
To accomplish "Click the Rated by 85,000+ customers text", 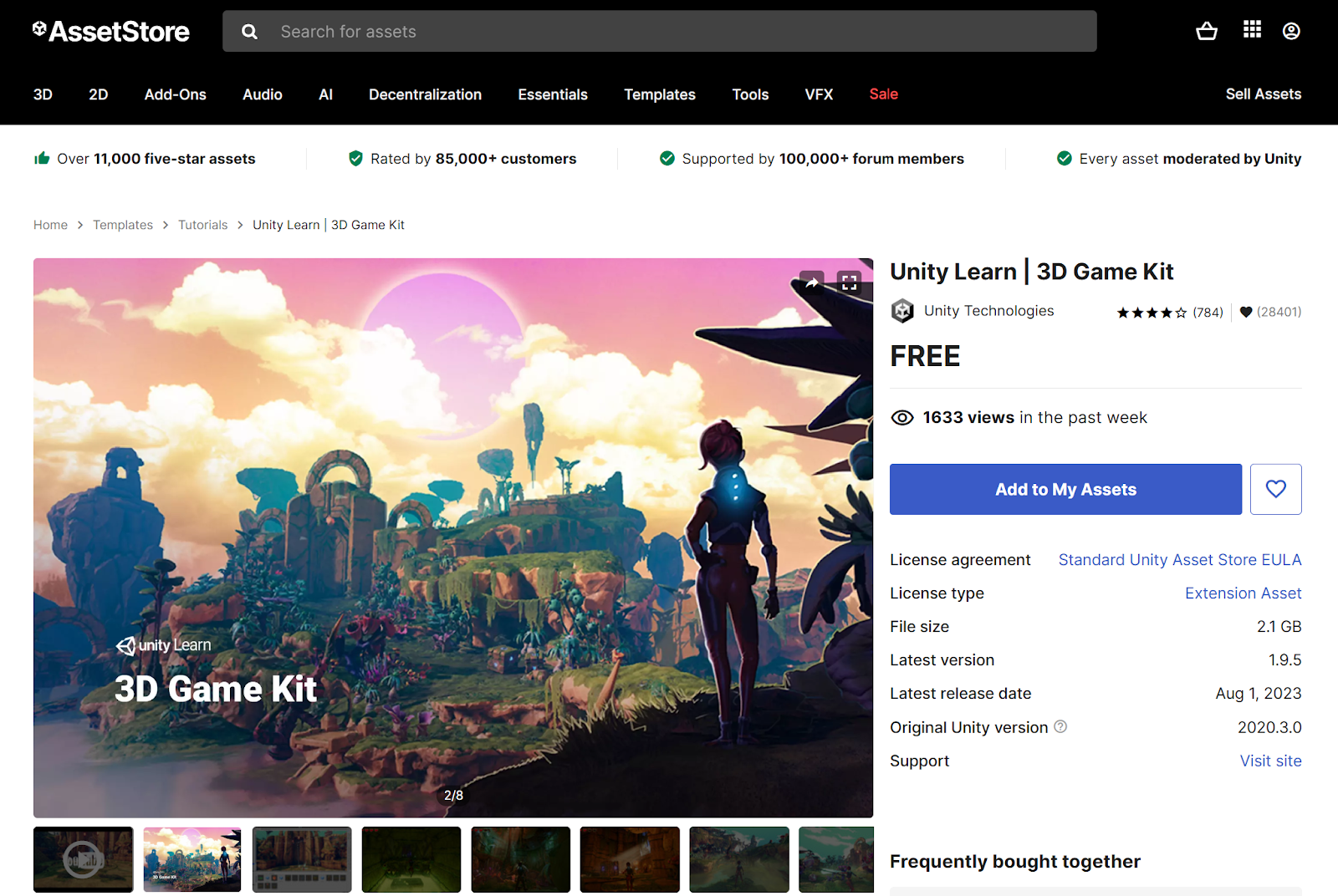I will click(x=473, y=159).
